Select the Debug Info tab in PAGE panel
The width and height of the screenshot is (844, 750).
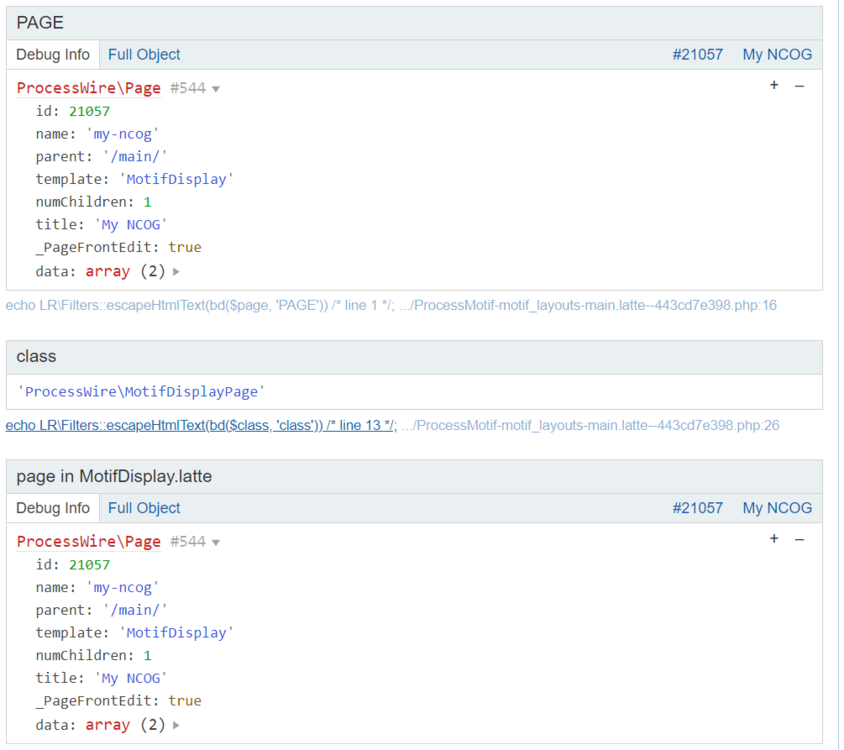click(x=52, y=54)
